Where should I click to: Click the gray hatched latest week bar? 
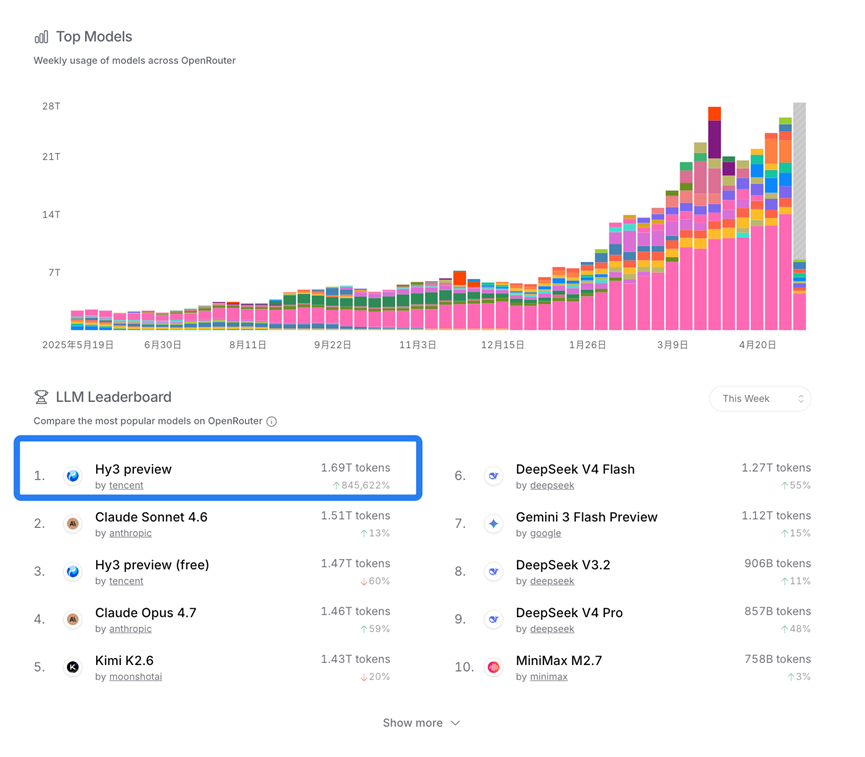pos(799,181)
